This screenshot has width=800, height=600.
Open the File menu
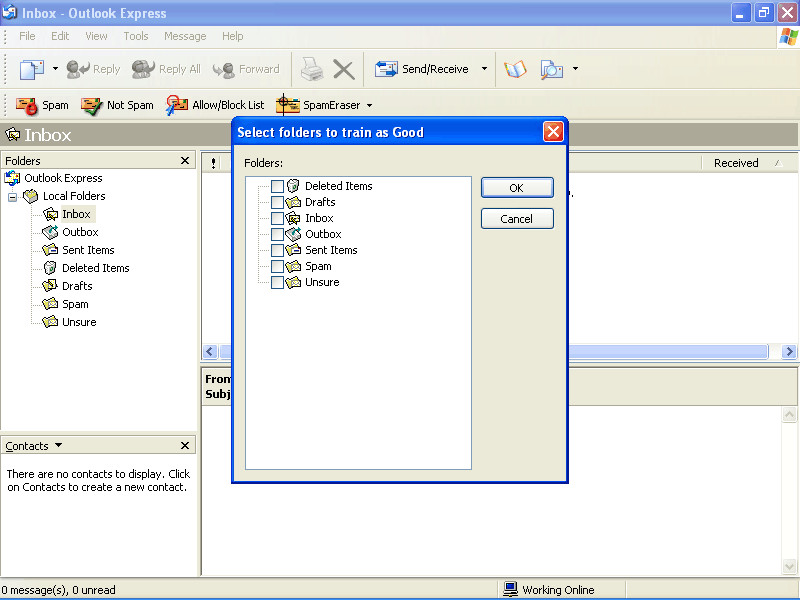coord(27,36)
